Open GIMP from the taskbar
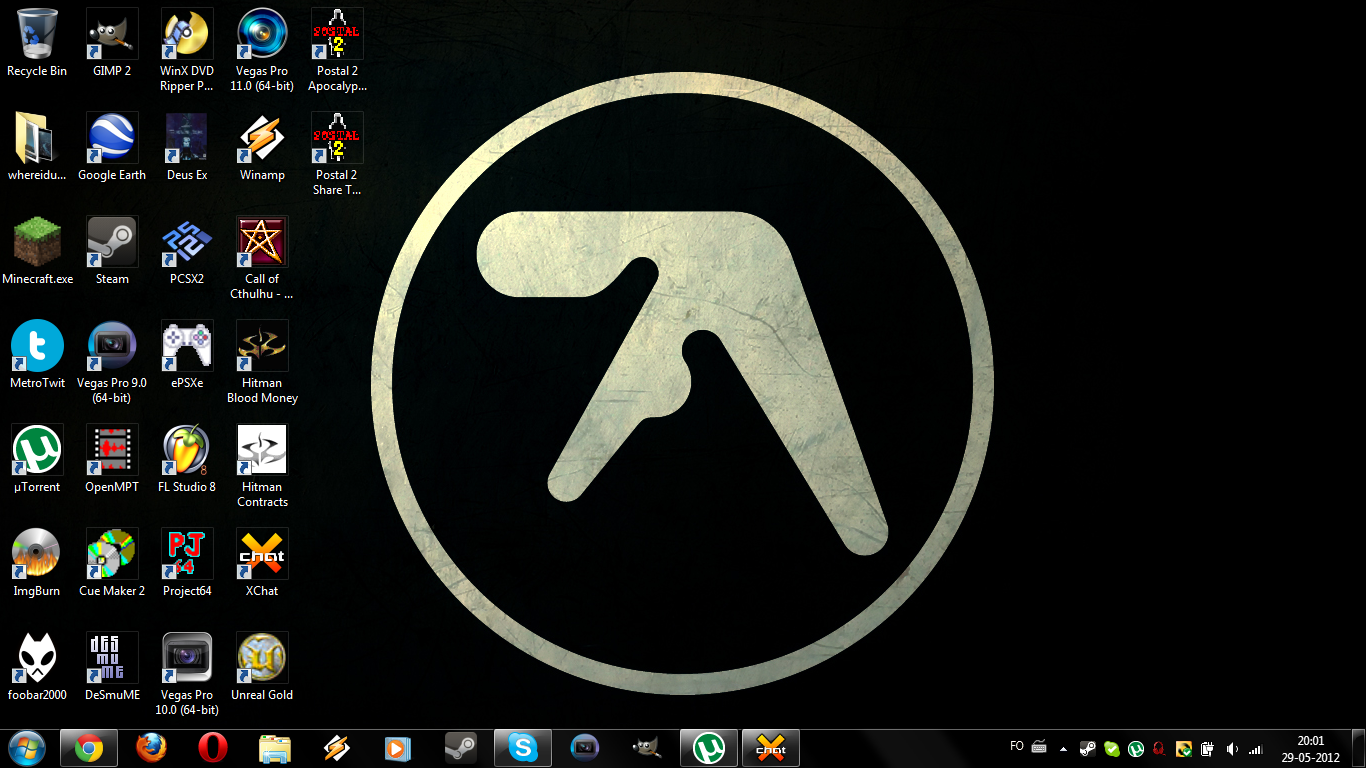Image resolution: width=1366 pixels, height=768 pixels. click(x=647, y=748)
